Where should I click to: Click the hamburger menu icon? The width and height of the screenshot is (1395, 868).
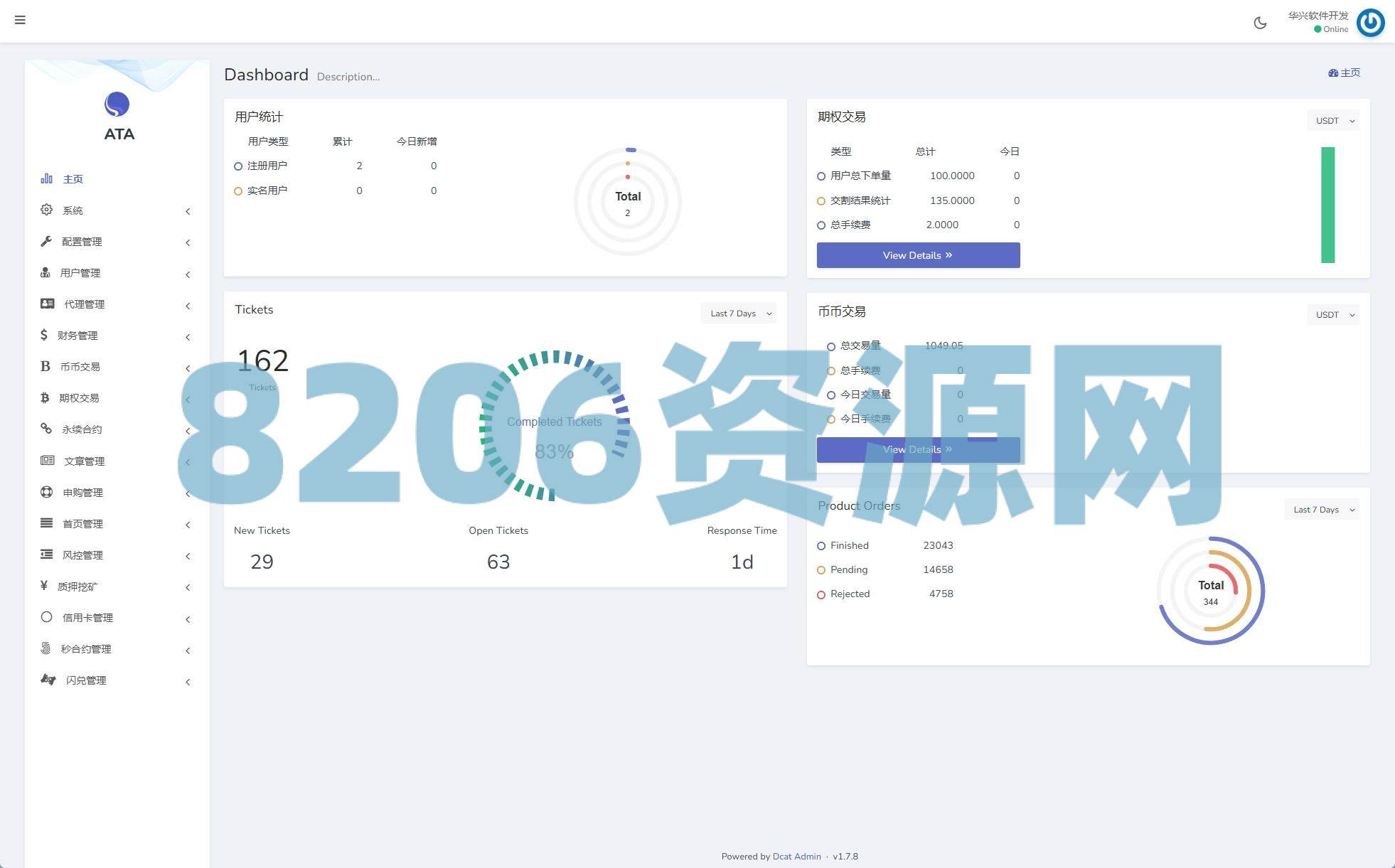[20, 20]
